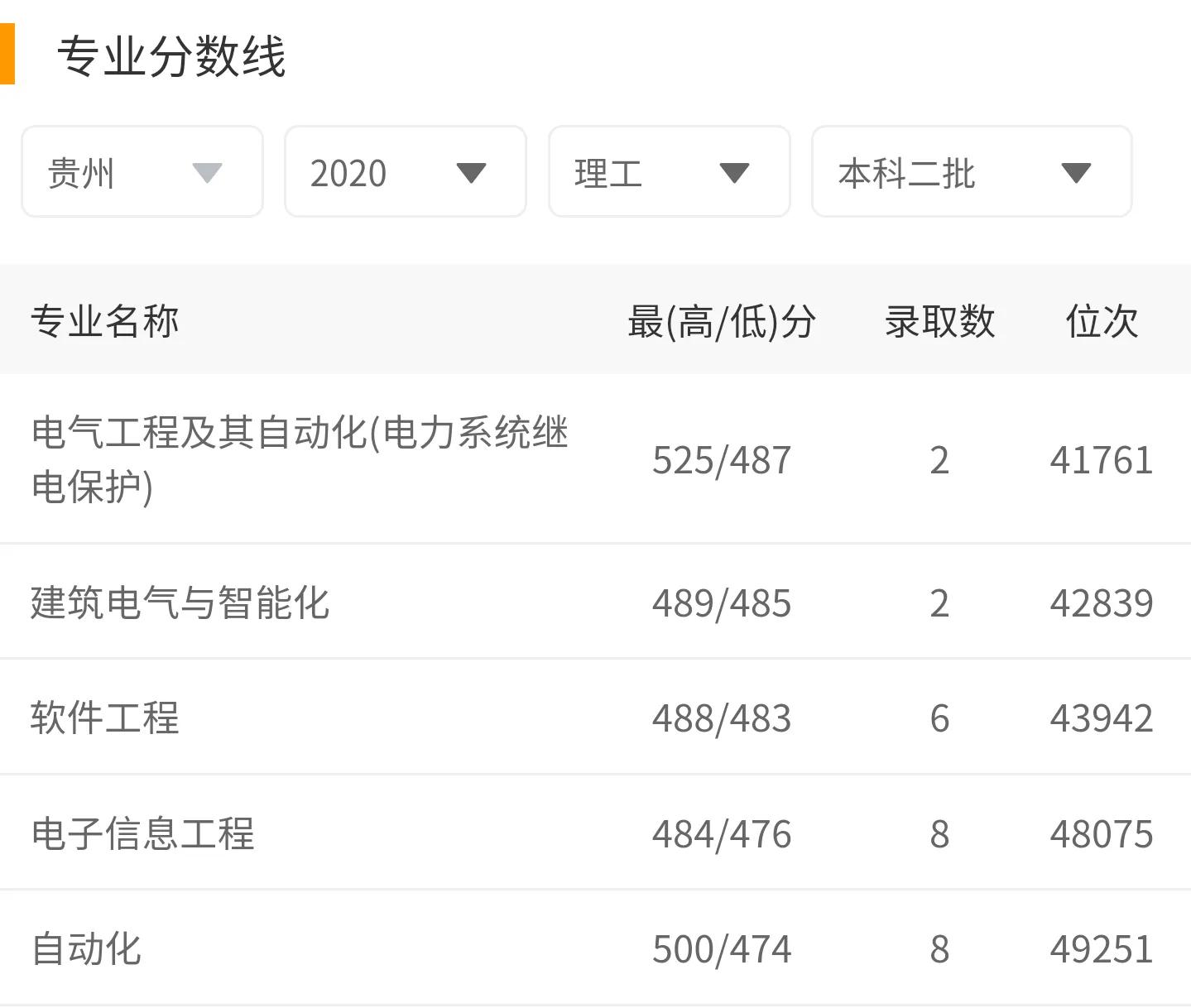
Task: Select the 专业名称 column header
Action: point(104,321)
